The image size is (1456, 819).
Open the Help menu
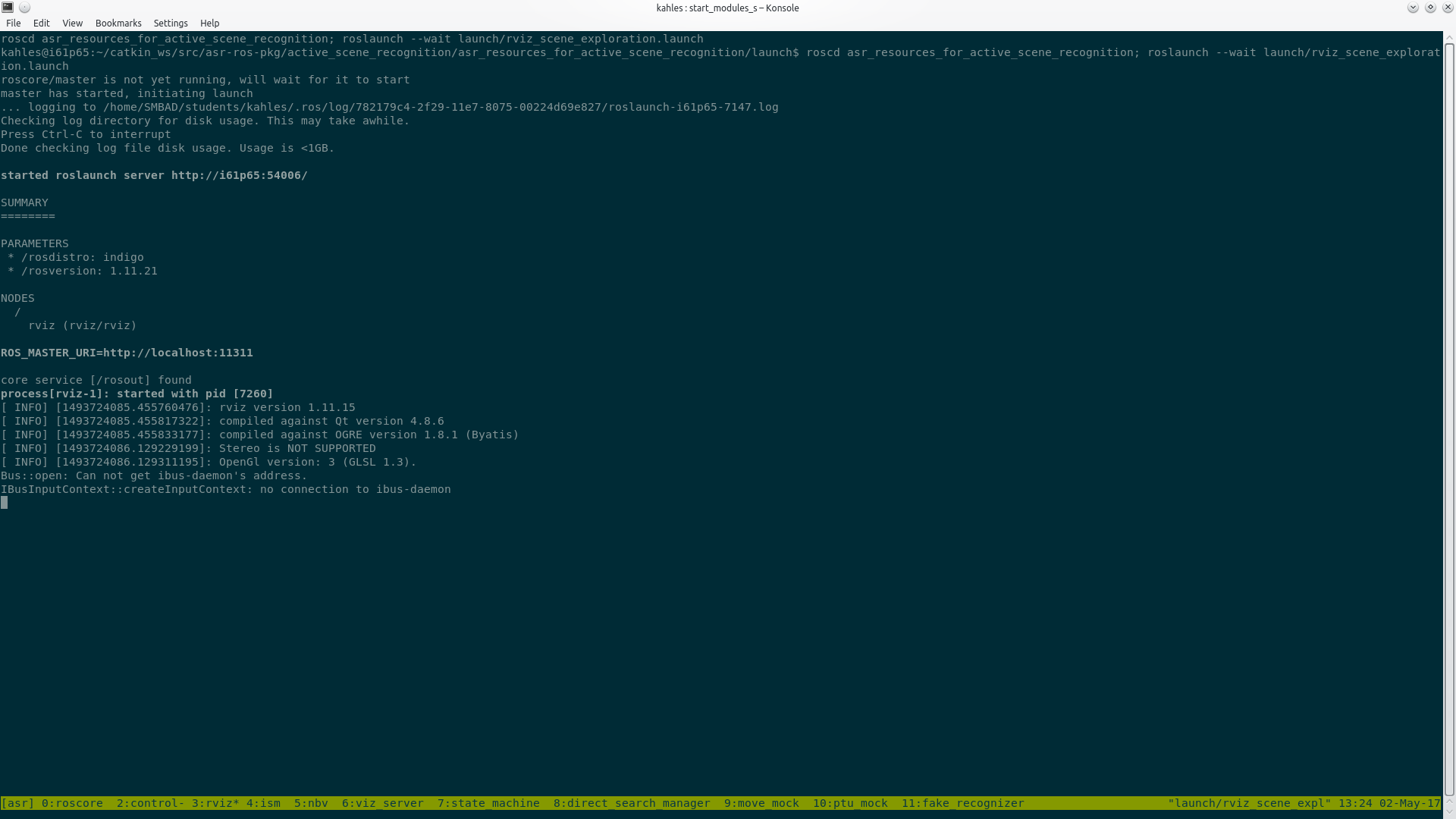(209, 24)
